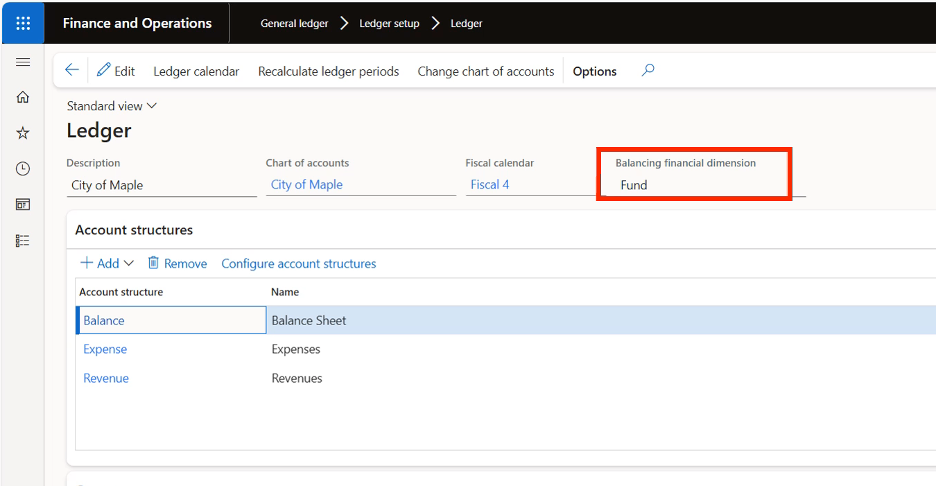Click the Ledger breadcrumb

(466, 23)
